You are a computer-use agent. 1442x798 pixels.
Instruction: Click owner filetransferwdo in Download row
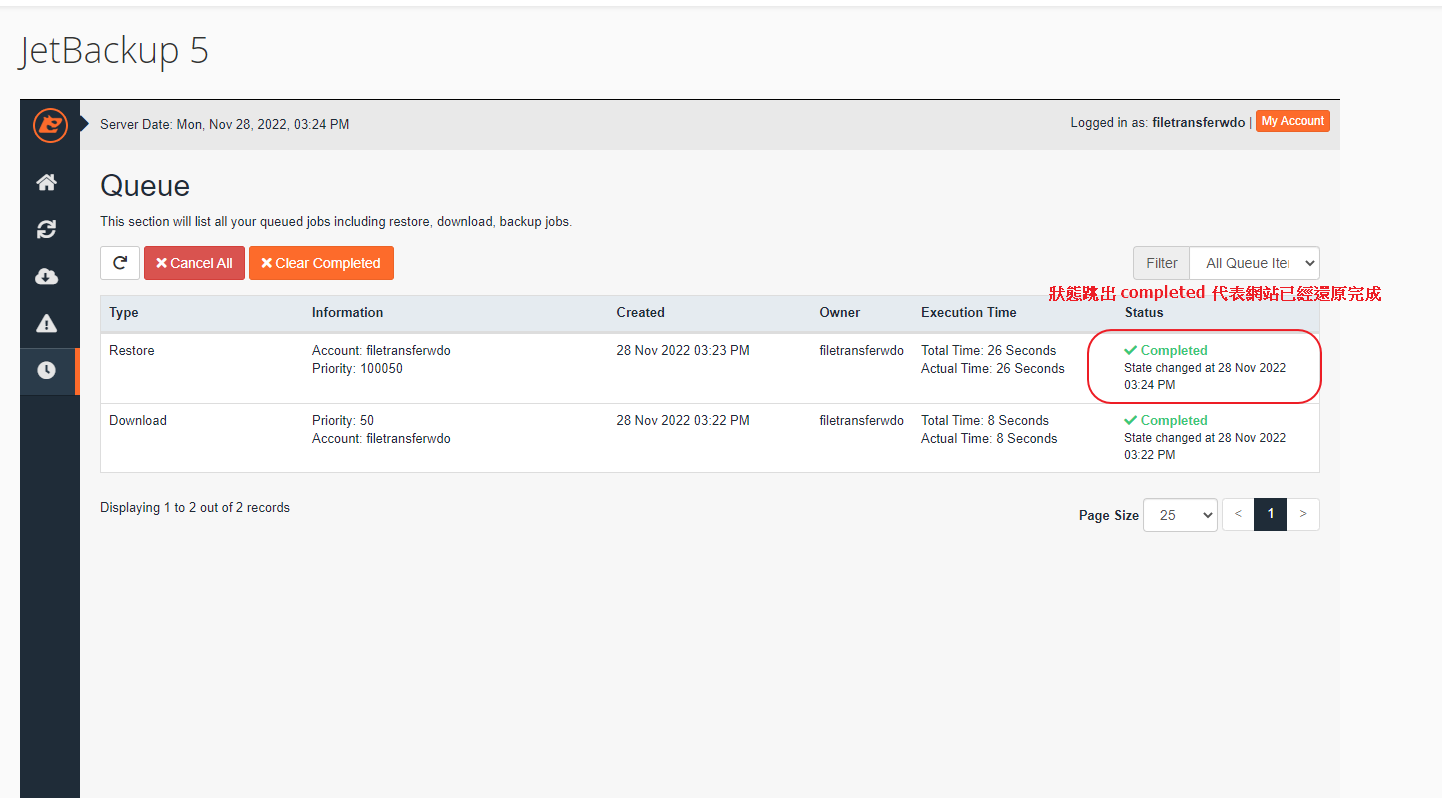tap(861, 421)
